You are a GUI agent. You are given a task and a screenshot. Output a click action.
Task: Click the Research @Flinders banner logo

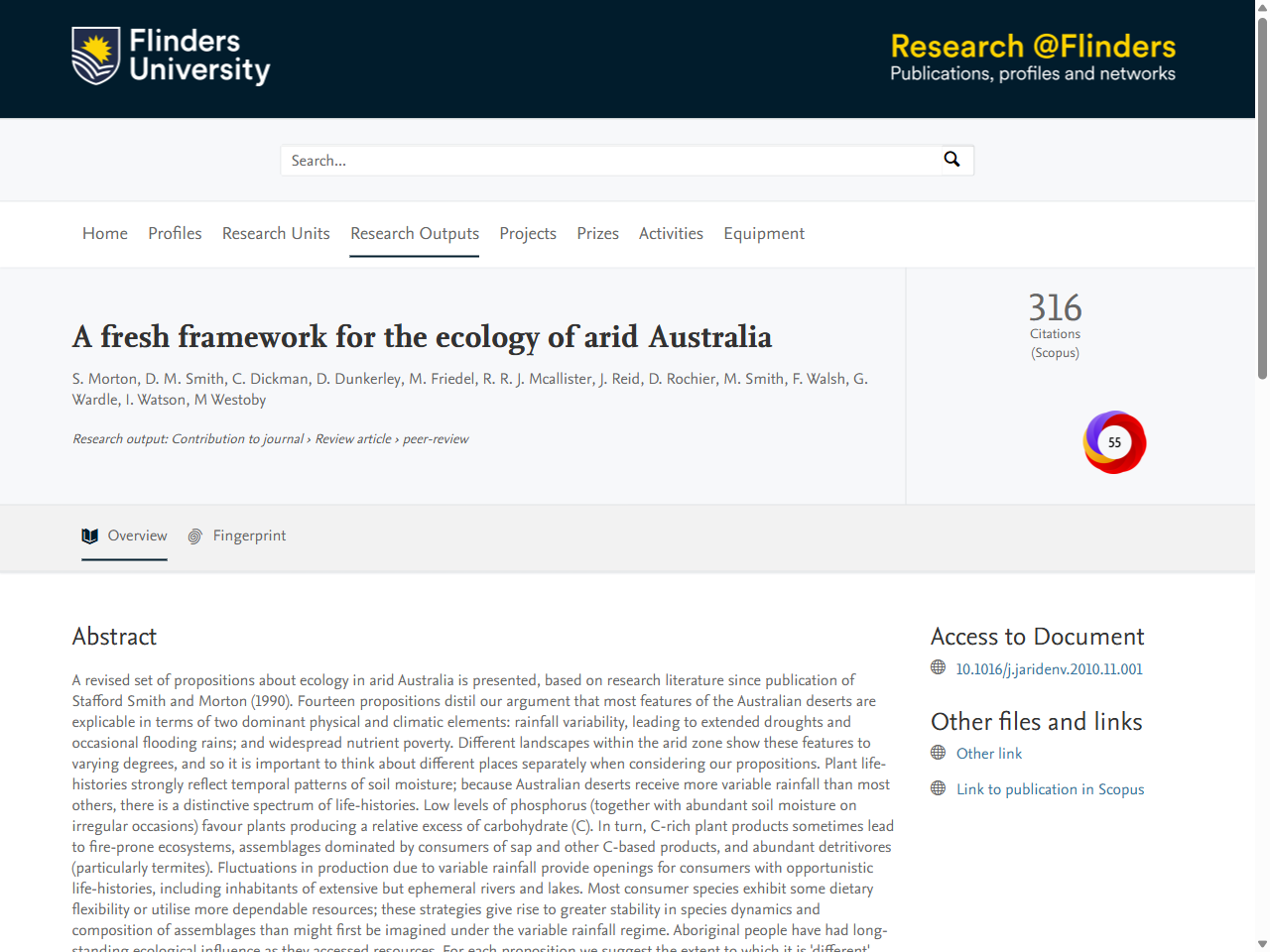point(1032,55)
